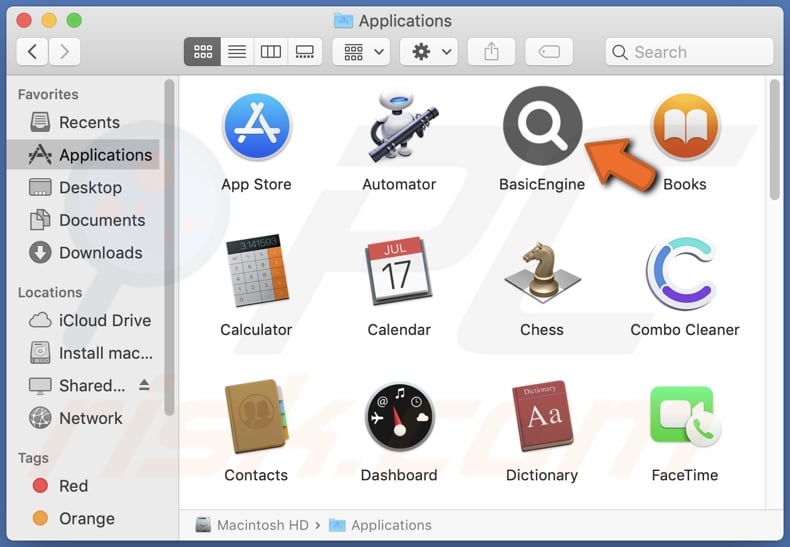Screen dimensions: 790x547
Task: Select the Calculator app icon
Action: tap(257, 270)
